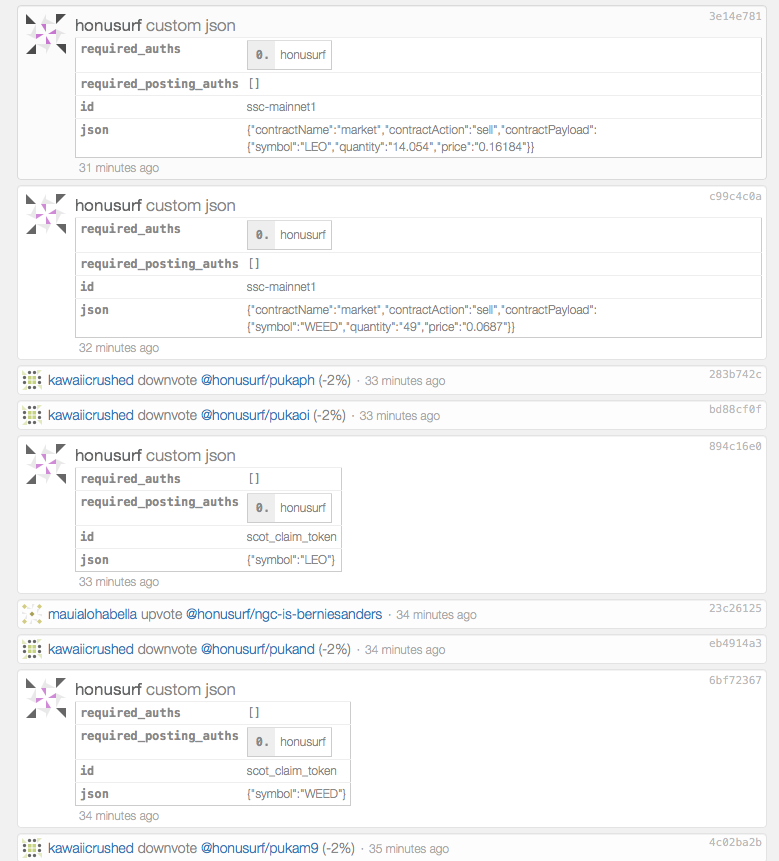This screenshot has height=861, width=779.
Task: Open the @honusurf/pukam9 post link
Action: pos(260,848)
